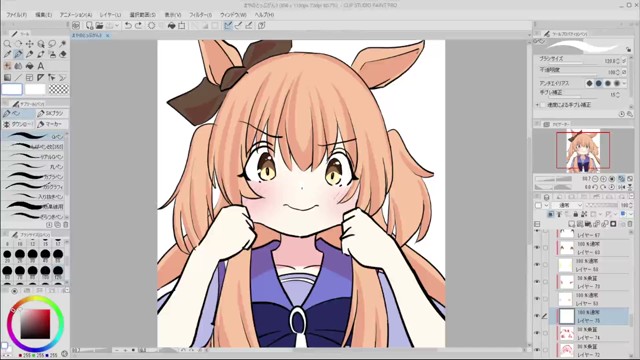Adjust opacity value stepper in tool property
Viewport: 640px width, 360px height.
point(618,72)
